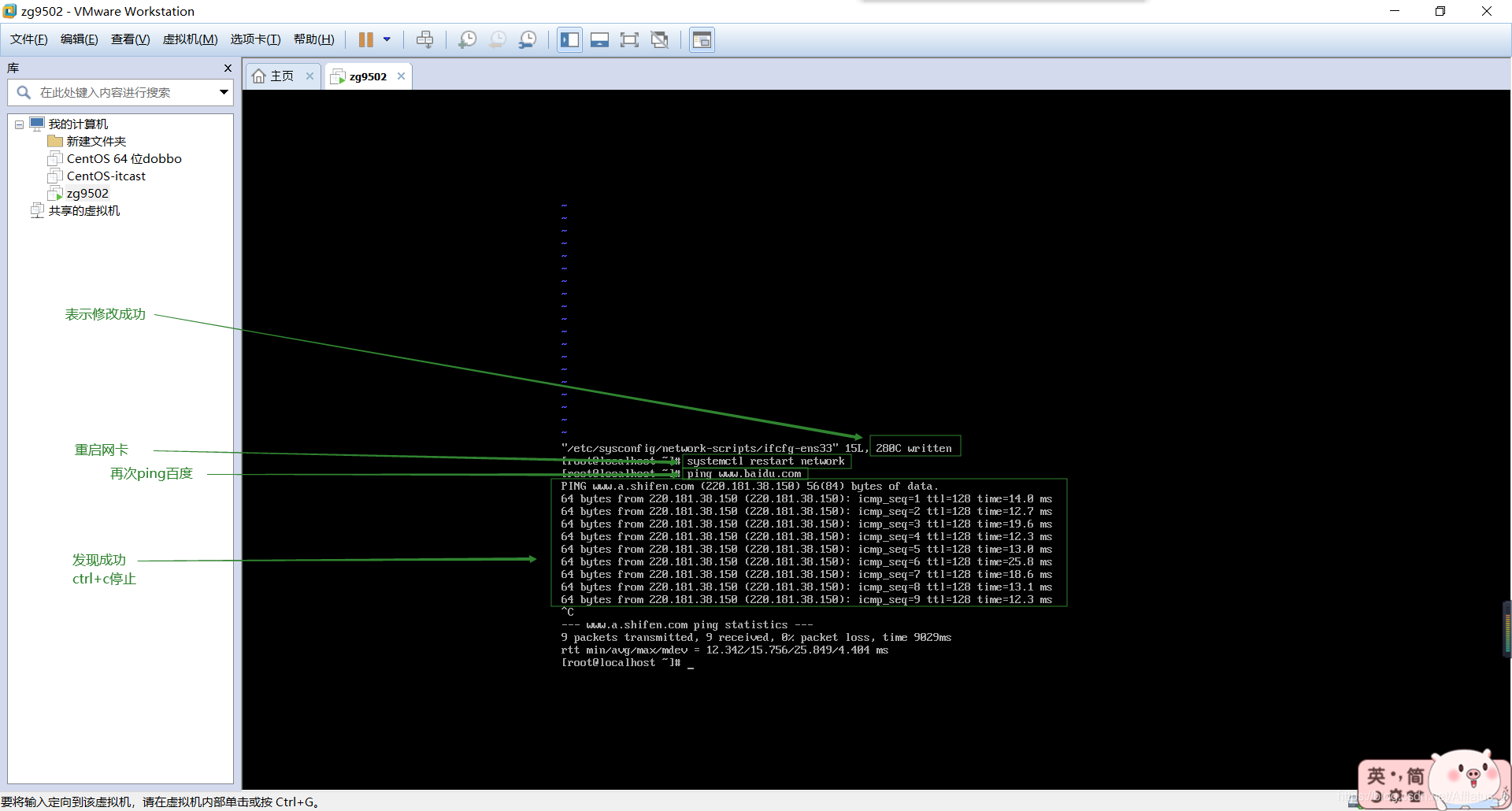Viewport: 1512px width, 811px height.
Task: Click the console view icon
Action: (x=702, y=39)
